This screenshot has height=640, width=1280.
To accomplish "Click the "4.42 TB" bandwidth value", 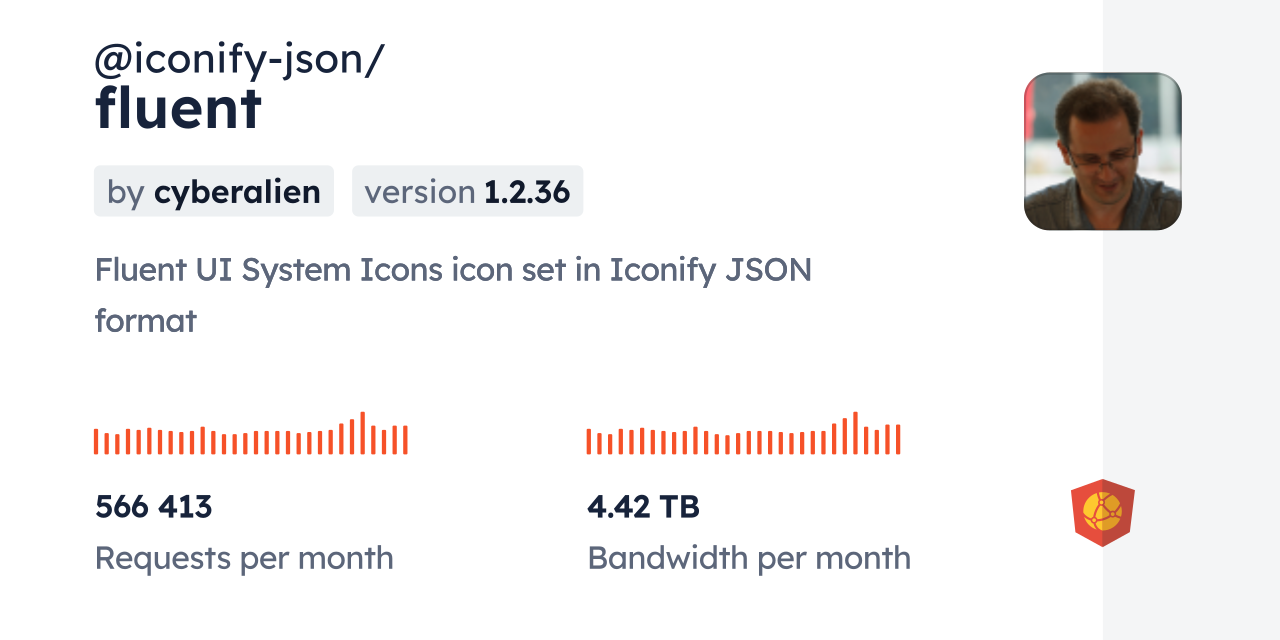I will click(643, 507).
